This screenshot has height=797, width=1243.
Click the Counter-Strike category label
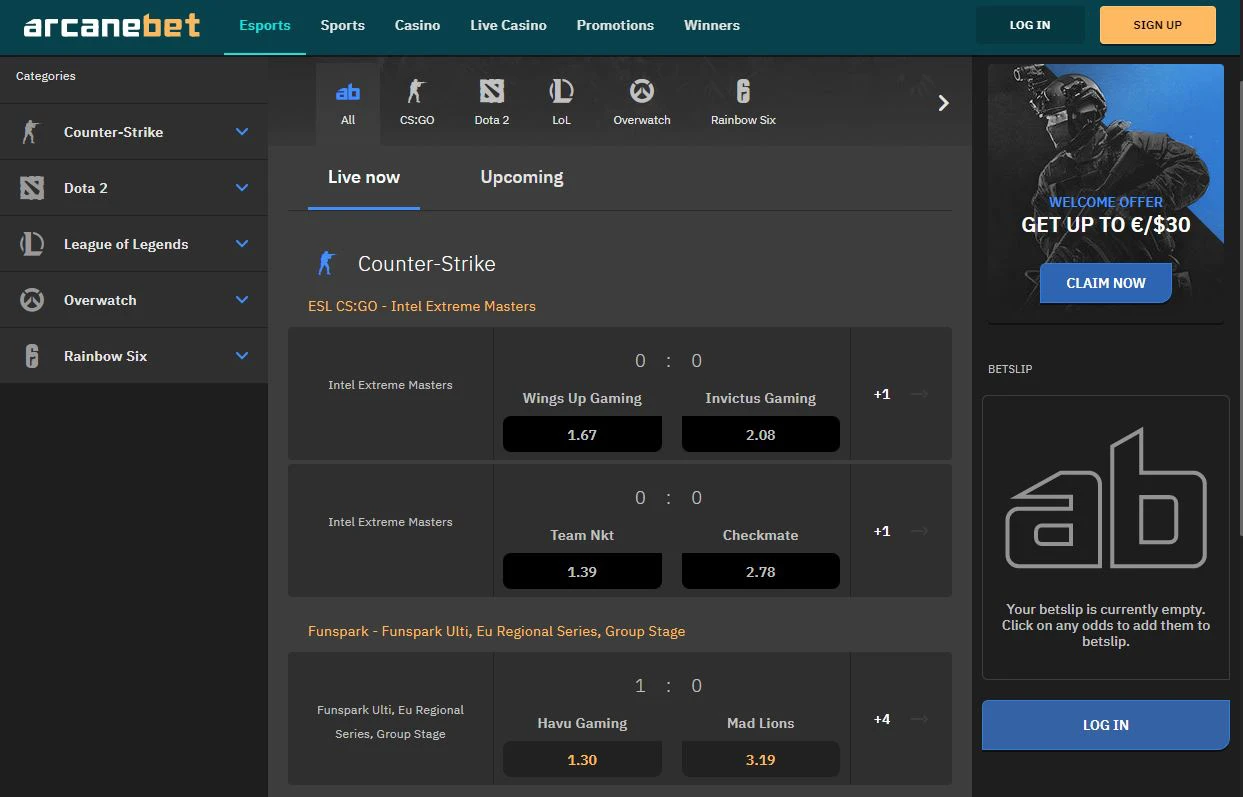[113, 132]
